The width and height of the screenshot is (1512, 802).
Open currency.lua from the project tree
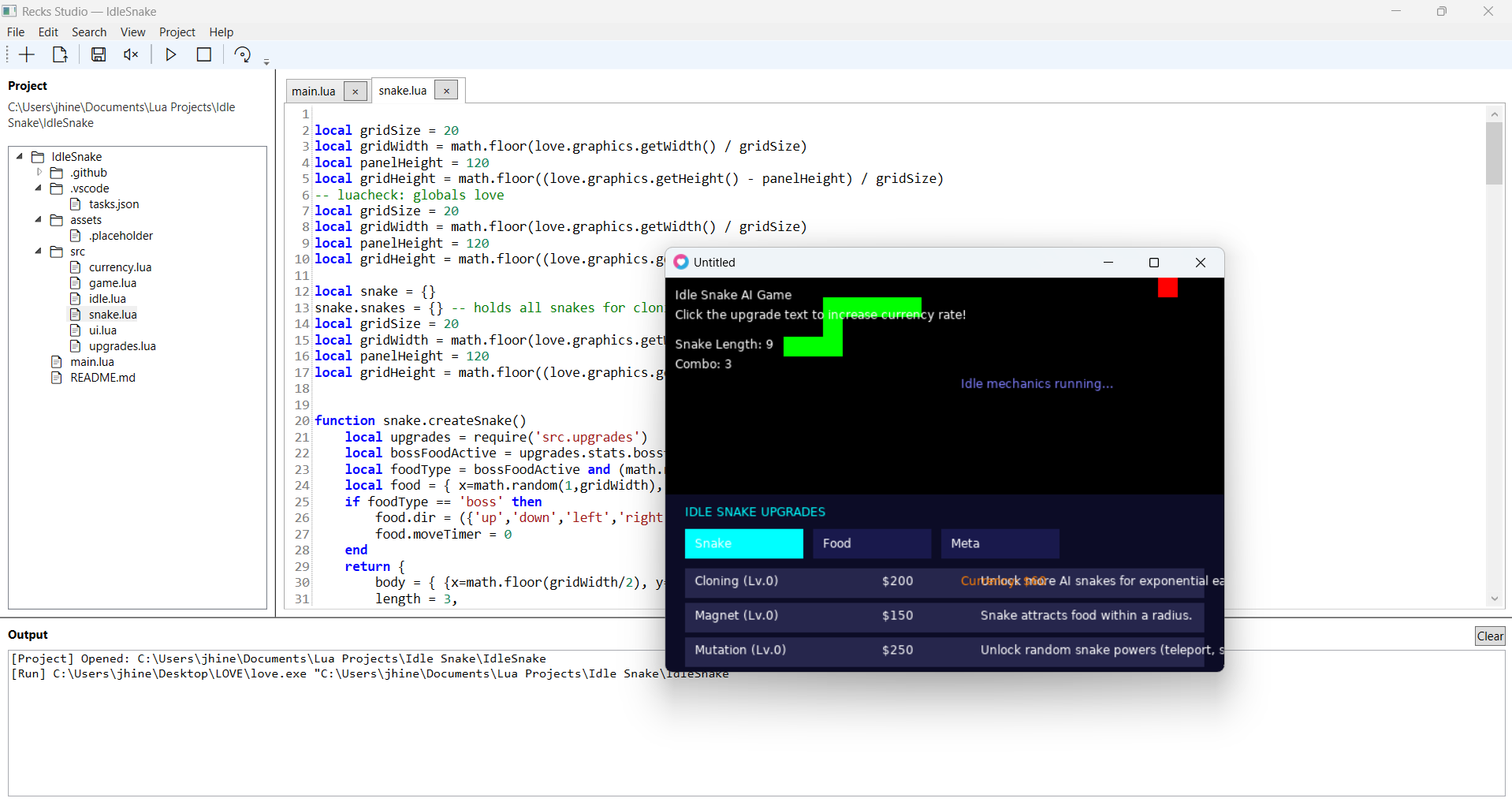(x=120, y=267)
